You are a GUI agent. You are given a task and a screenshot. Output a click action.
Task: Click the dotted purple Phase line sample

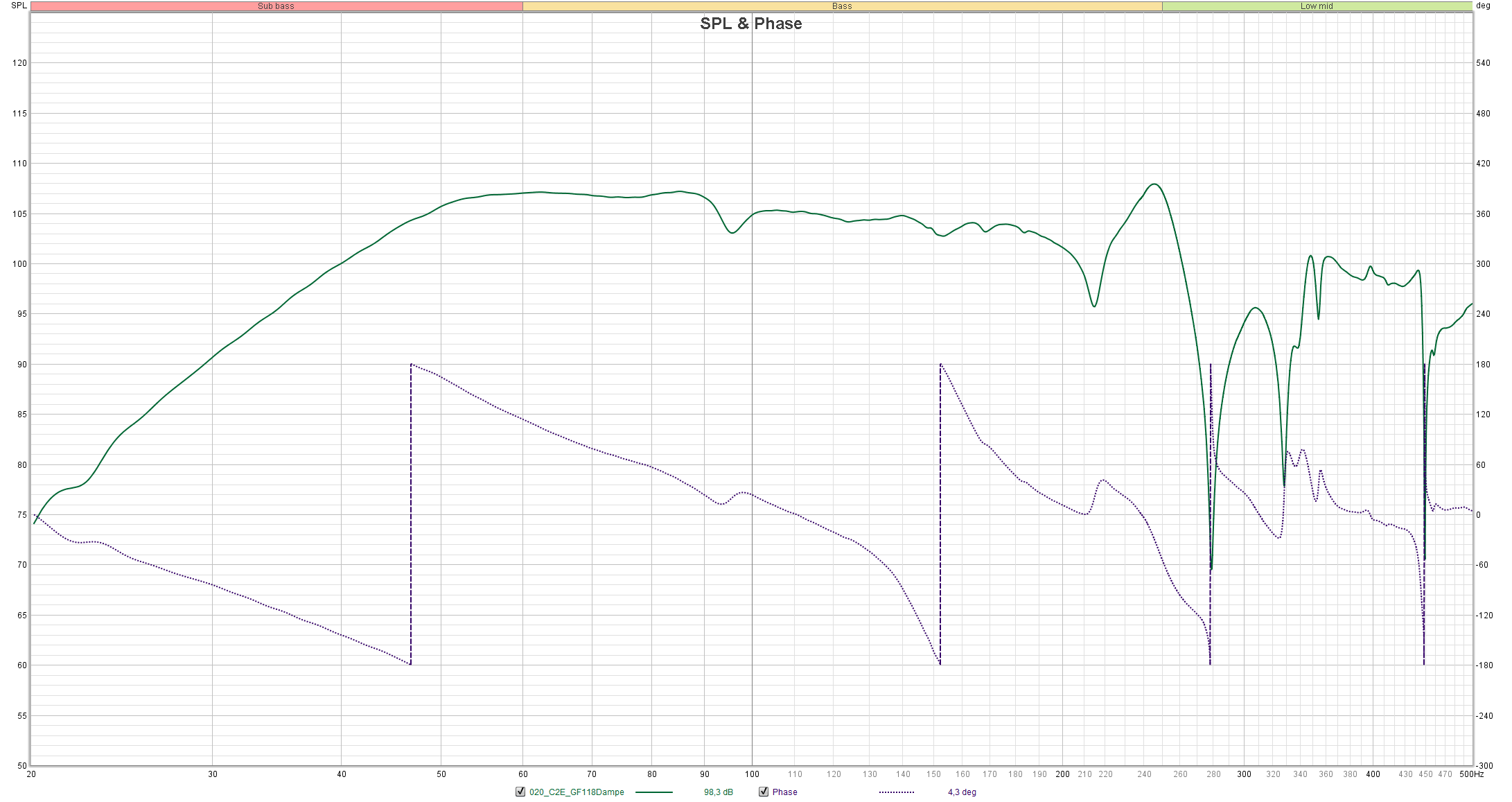point(897,792)
